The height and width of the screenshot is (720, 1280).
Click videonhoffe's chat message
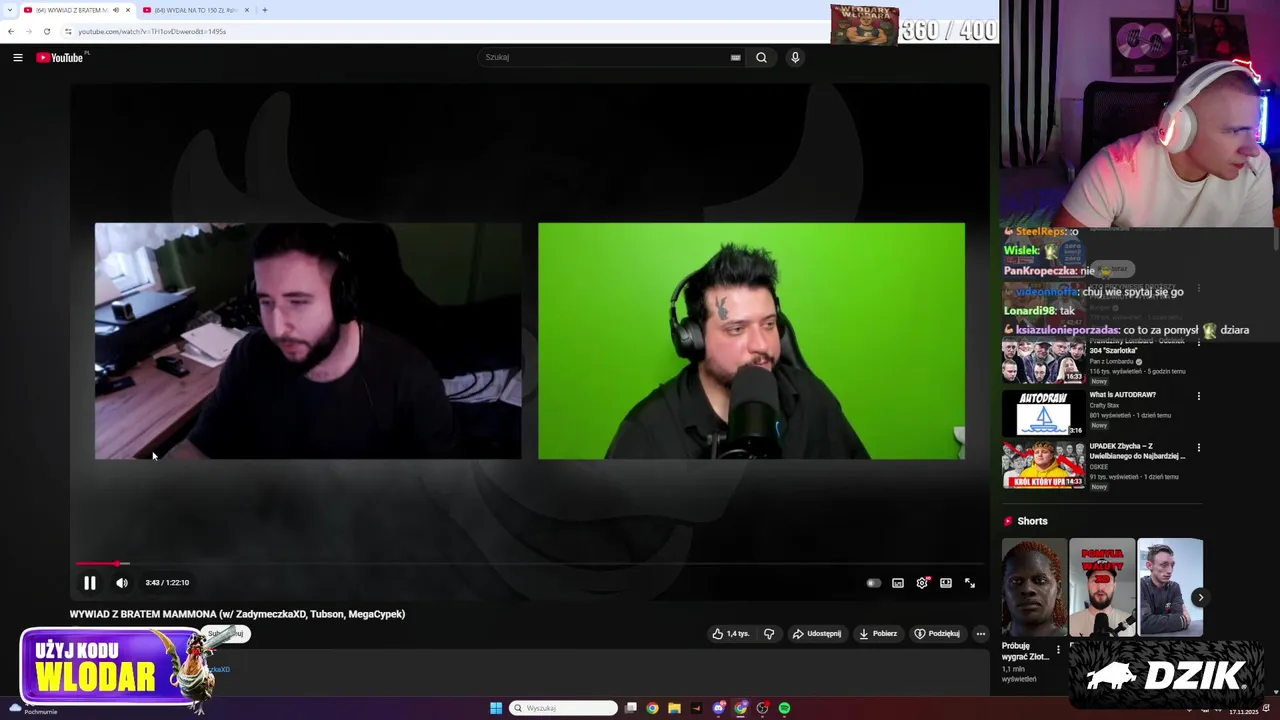1093,292
